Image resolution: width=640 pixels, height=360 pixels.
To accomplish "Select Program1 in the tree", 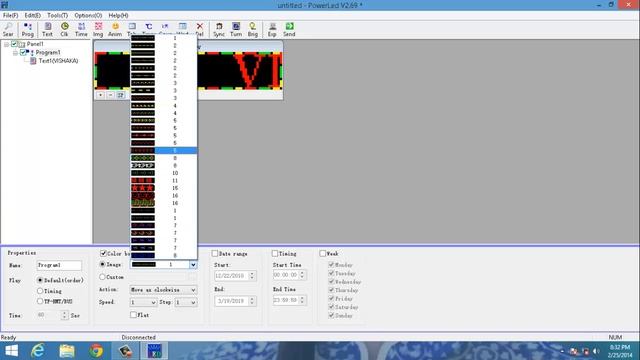I will coord(48,52).
